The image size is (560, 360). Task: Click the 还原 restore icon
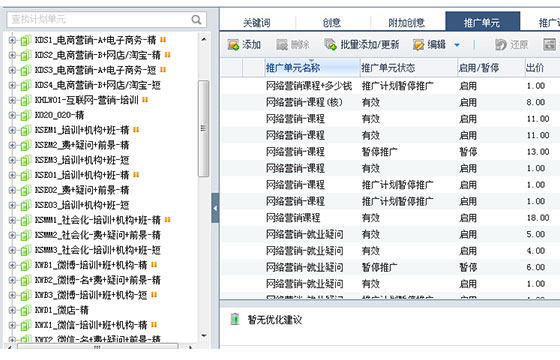[501, 45]
